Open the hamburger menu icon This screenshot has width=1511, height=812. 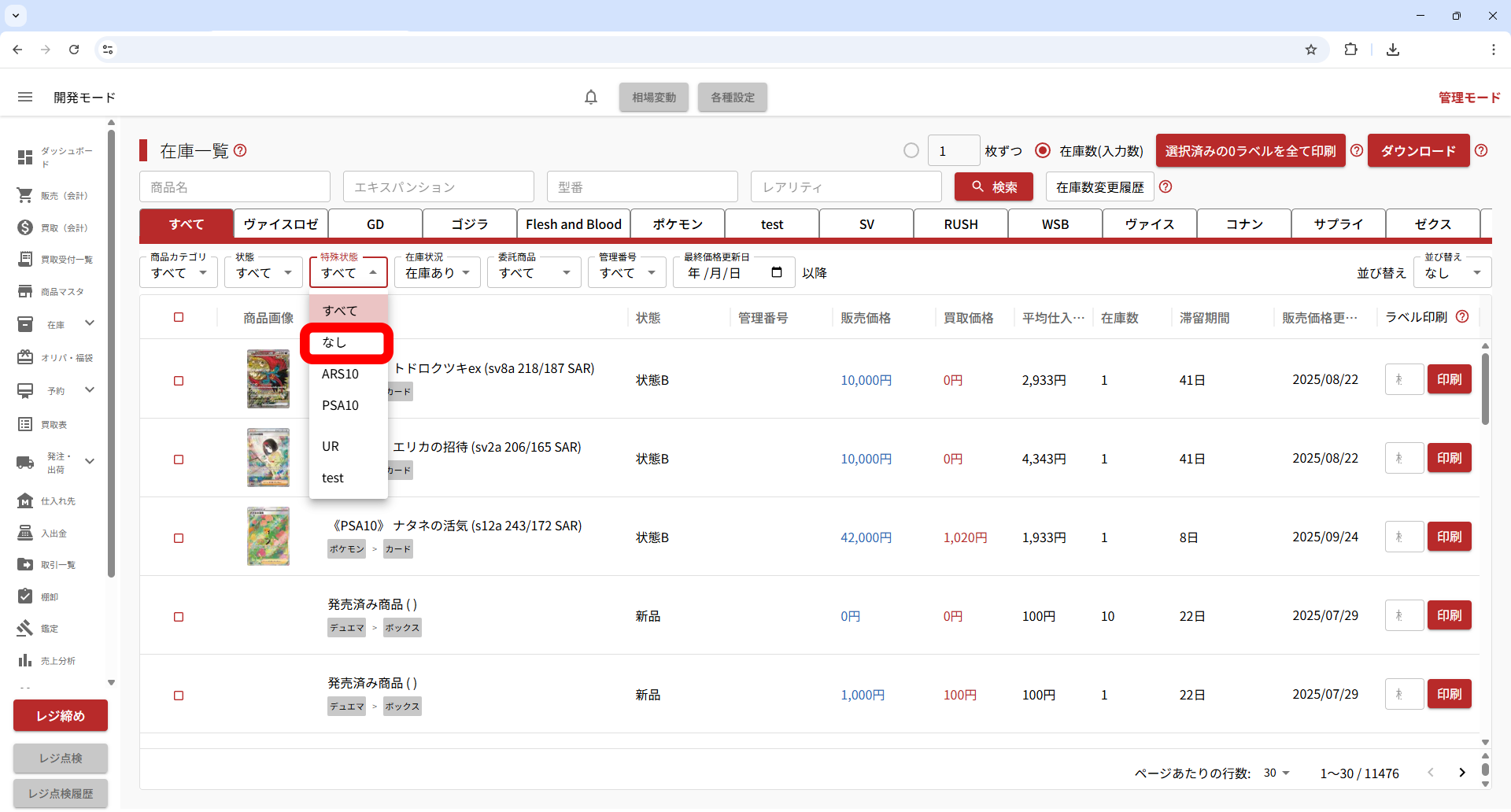pos(25,98)
